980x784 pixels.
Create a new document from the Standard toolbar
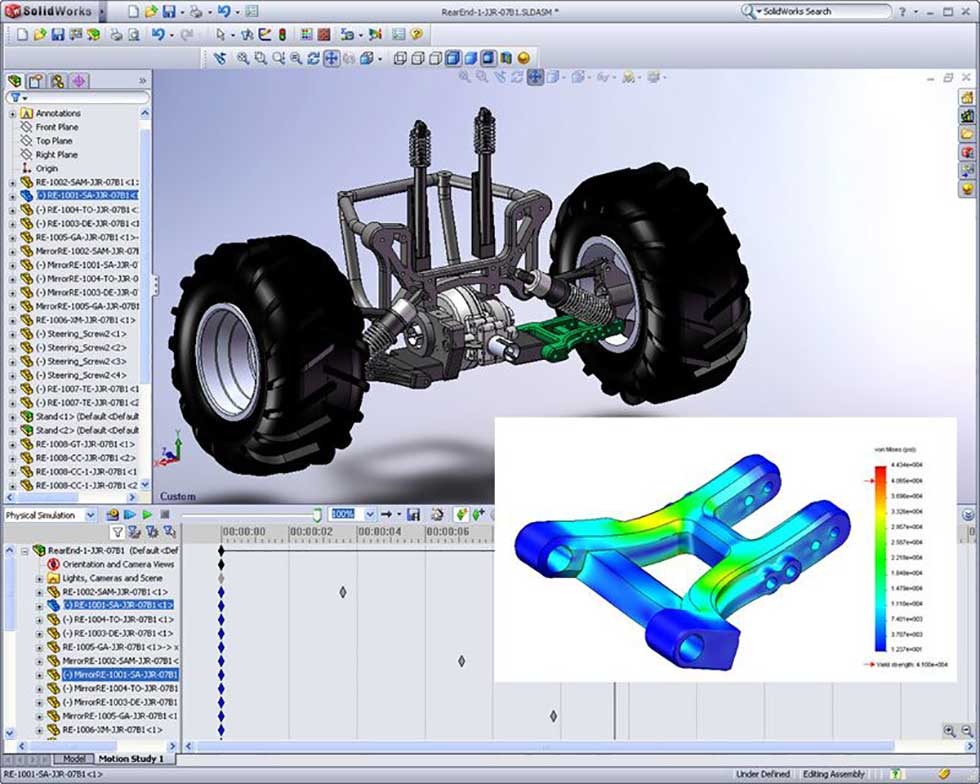pos(22,34)
